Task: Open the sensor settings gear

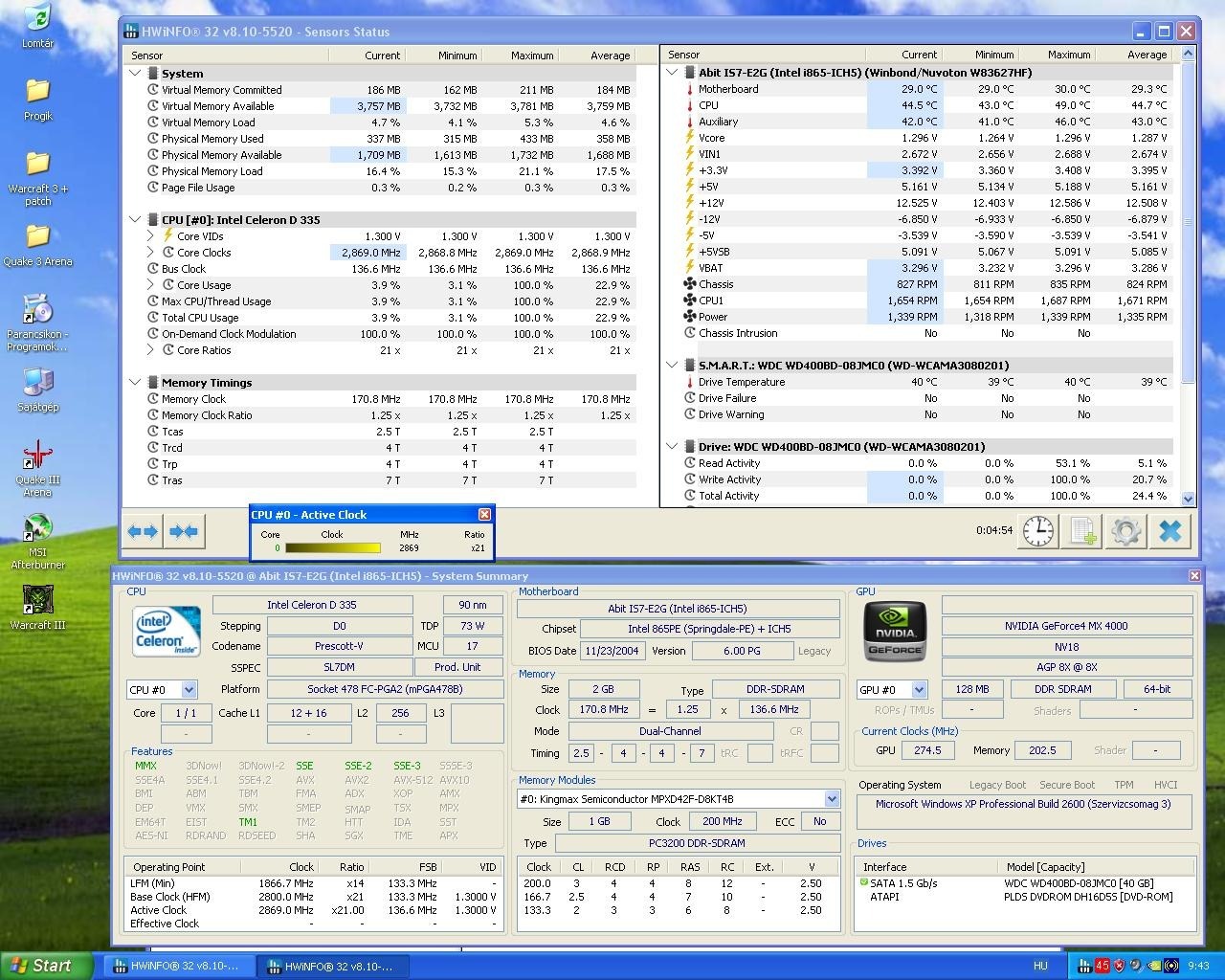Action: 1126,531
